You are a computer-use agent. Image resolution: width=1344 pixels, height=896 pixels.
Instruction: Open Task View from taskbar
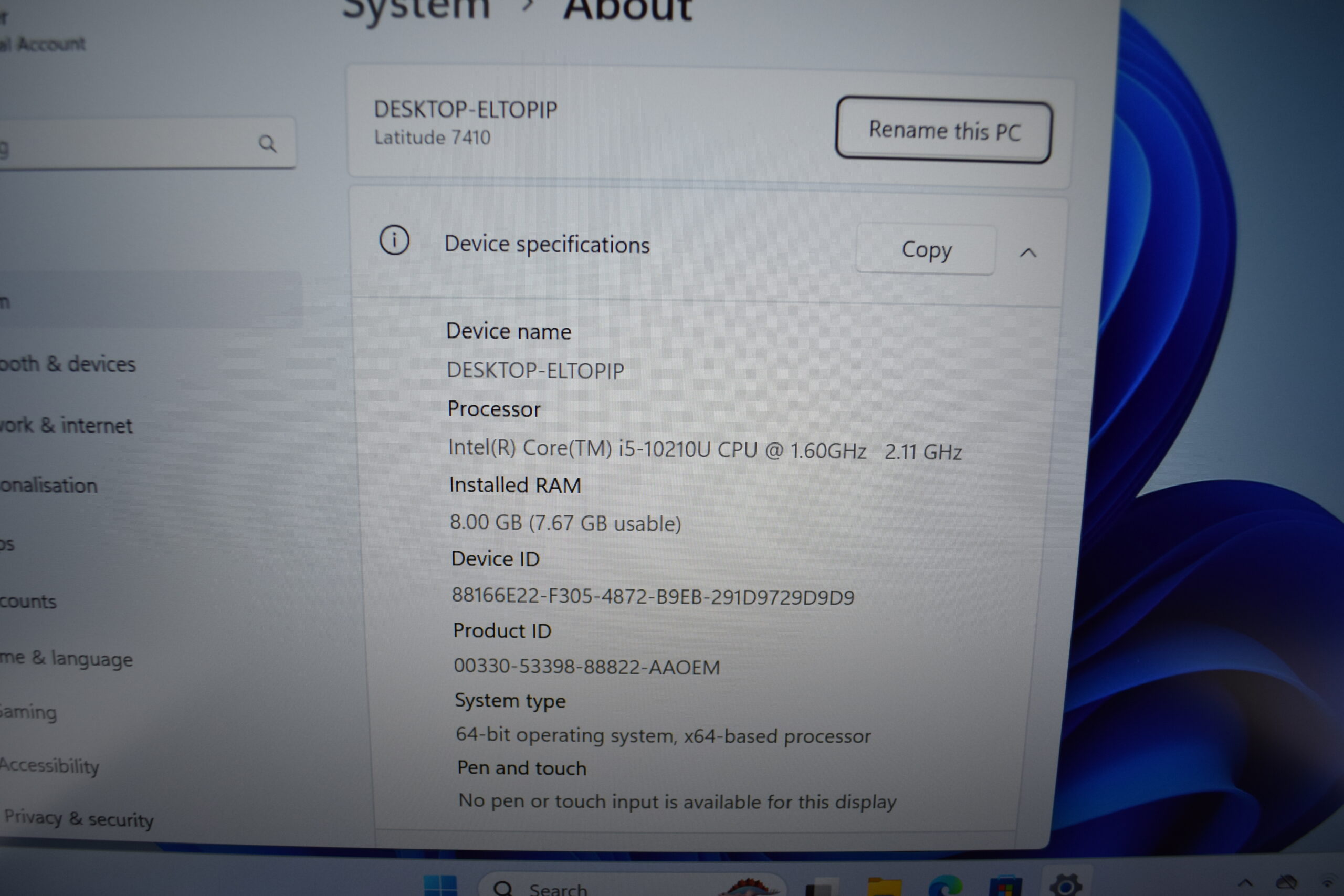pyautogui.click(x=821, y=887)
